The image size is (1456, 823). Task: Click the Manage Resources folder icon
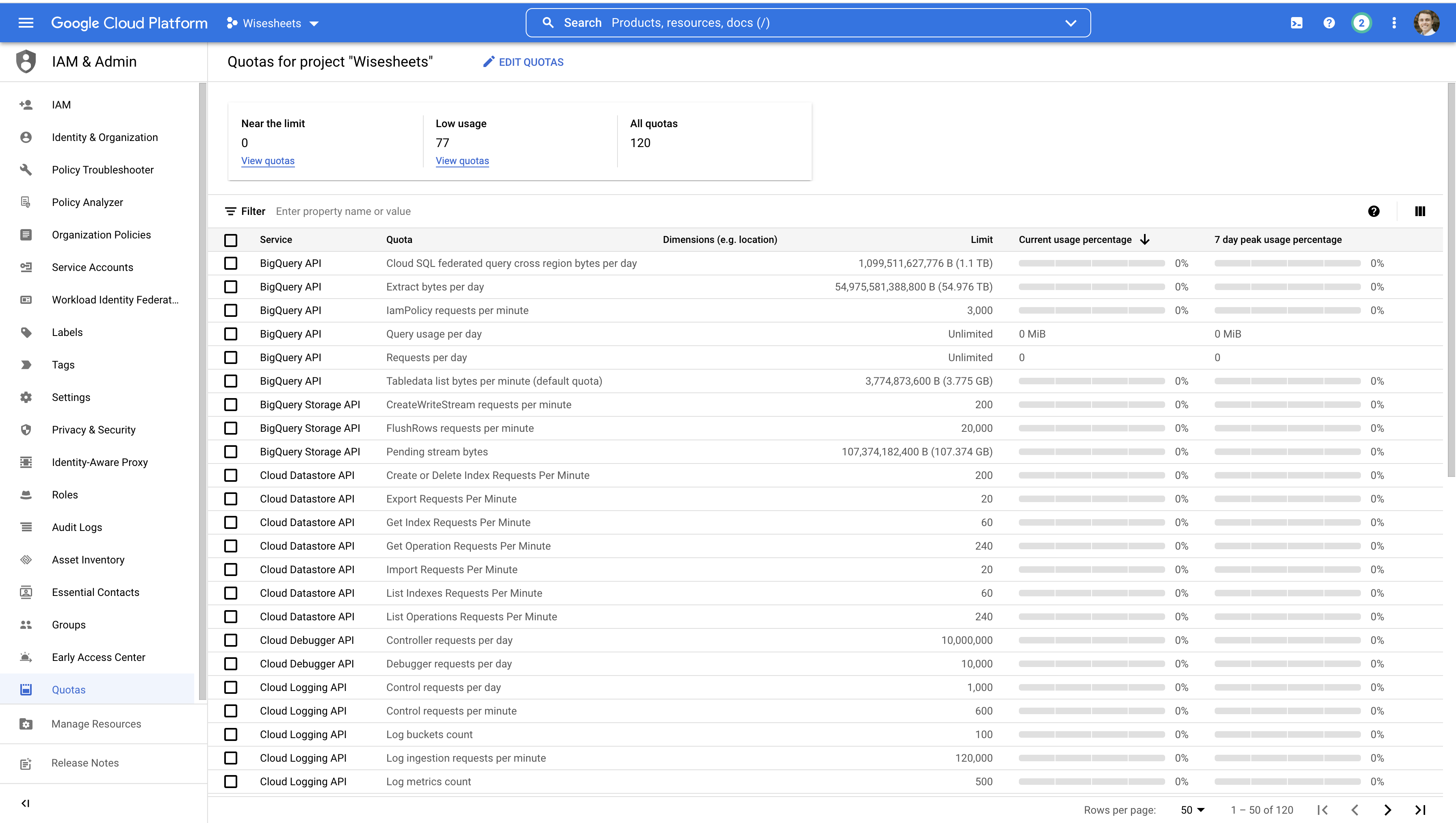(x=26, y=724)
